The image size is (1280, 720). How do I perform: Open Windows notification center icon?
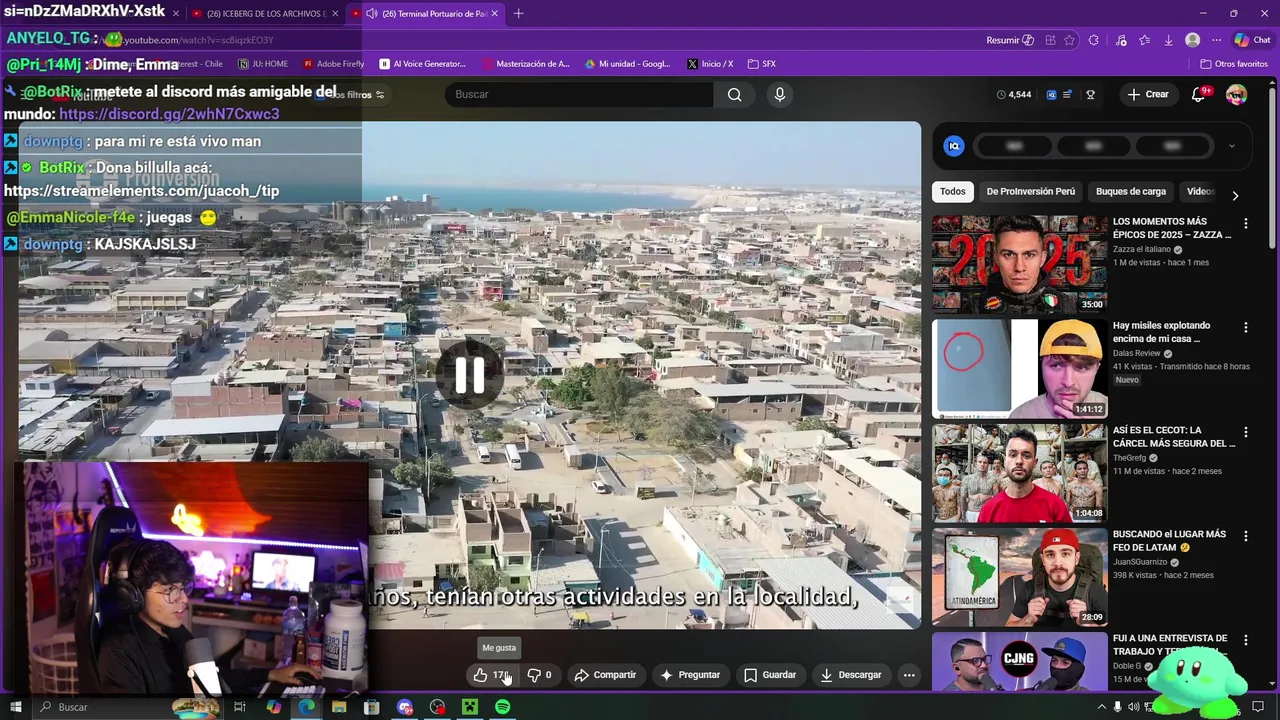pos(1258,707)
